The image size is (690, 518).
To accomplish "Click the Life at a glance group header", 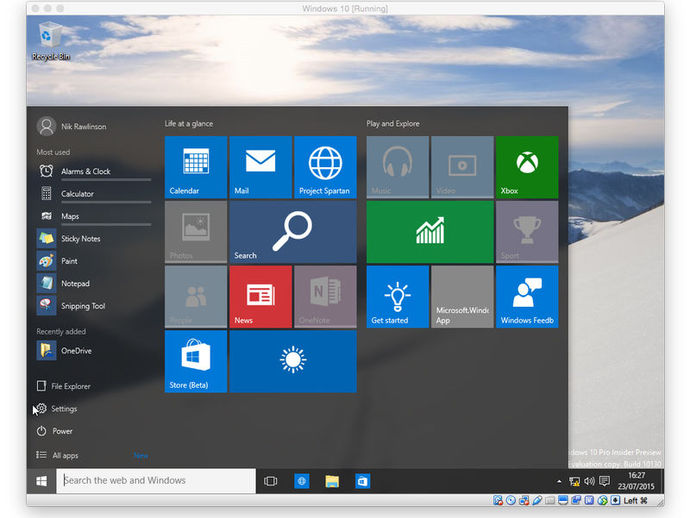I will click(189, 124).
